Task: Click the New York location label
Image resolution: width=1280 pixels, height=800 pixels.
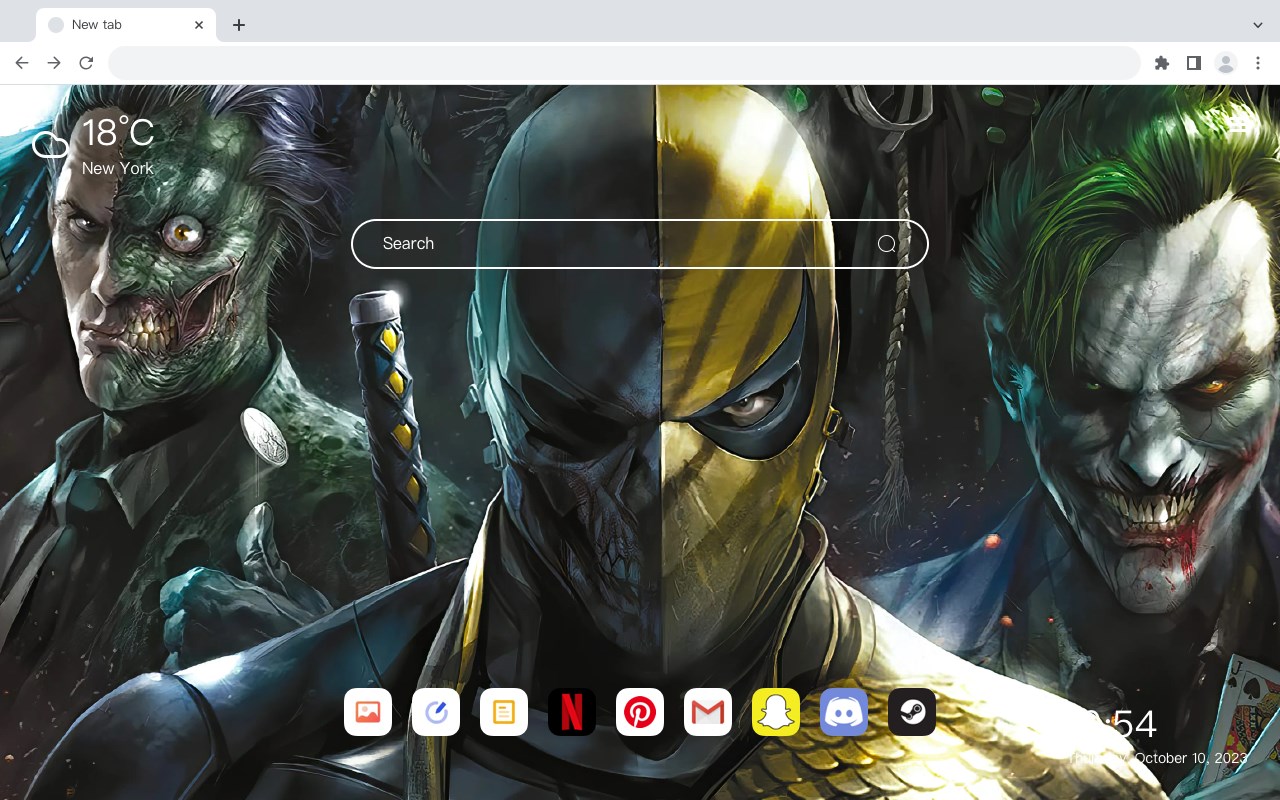Action: [x=118, y=168]
